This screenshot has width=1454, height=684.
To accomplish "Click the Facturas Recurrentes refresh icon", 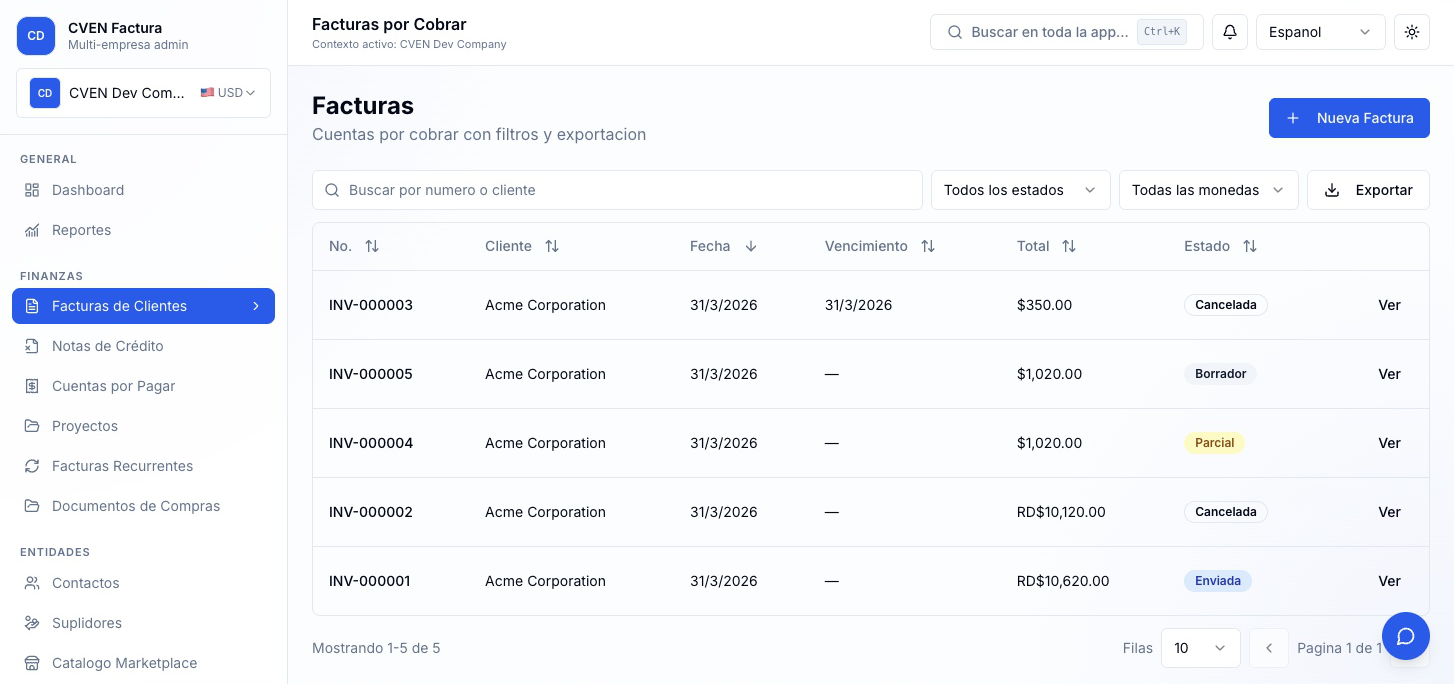I will point(32,466).
